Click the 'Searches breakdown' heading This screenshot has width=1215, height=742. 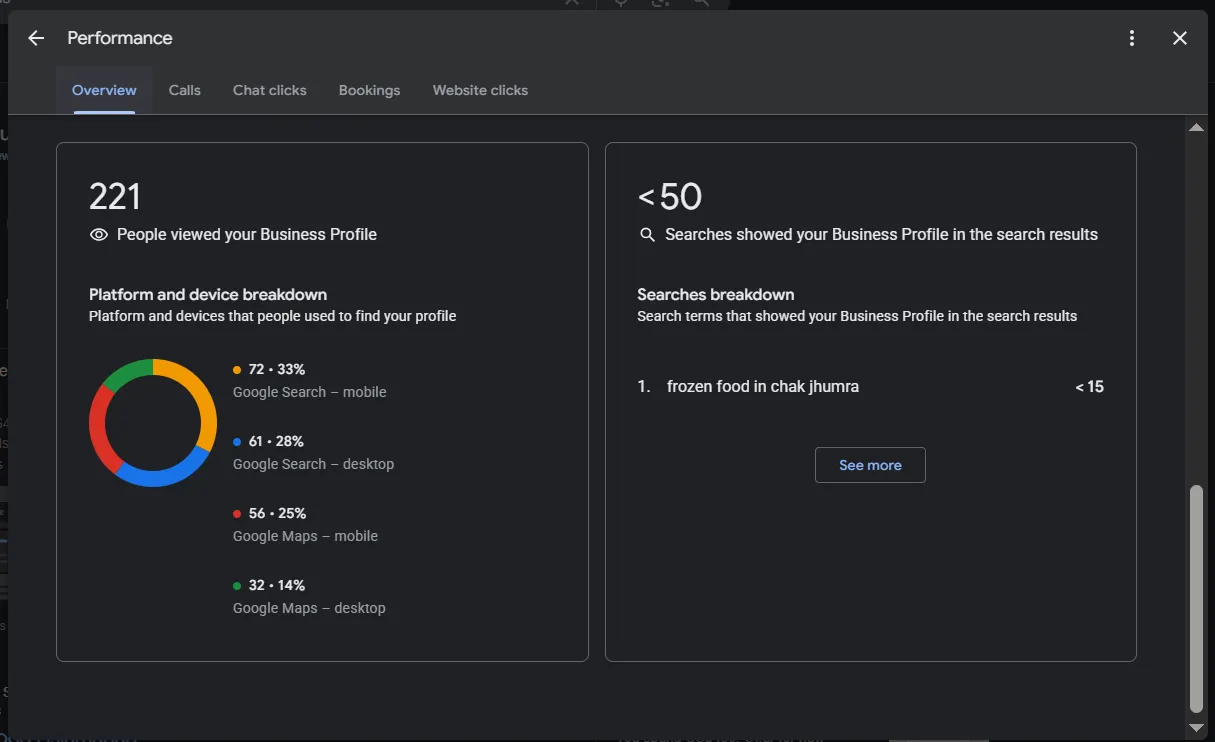pos(716,295)
